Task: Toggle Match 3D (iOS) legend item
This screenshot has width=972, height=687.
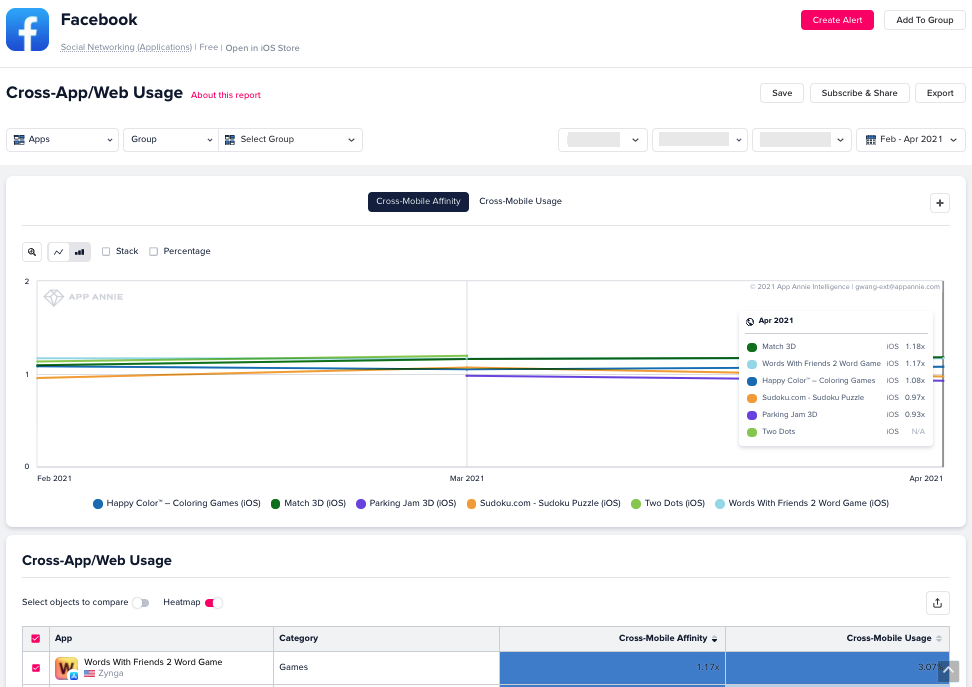Action: [x=308, y=503]
